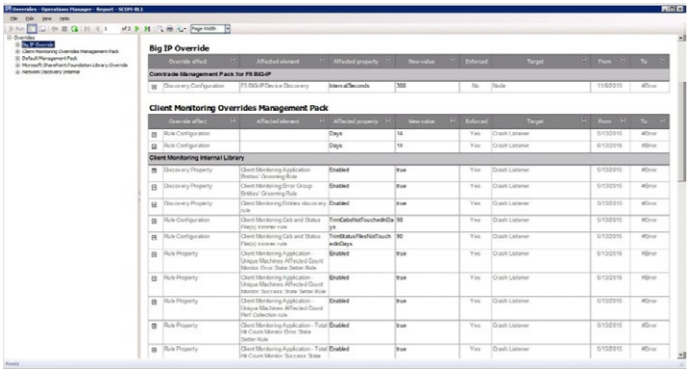The height and width of the screenshot is (375, 693).
Task: Select Network Discovery Internal tree item
Action: tap(51, 72)
